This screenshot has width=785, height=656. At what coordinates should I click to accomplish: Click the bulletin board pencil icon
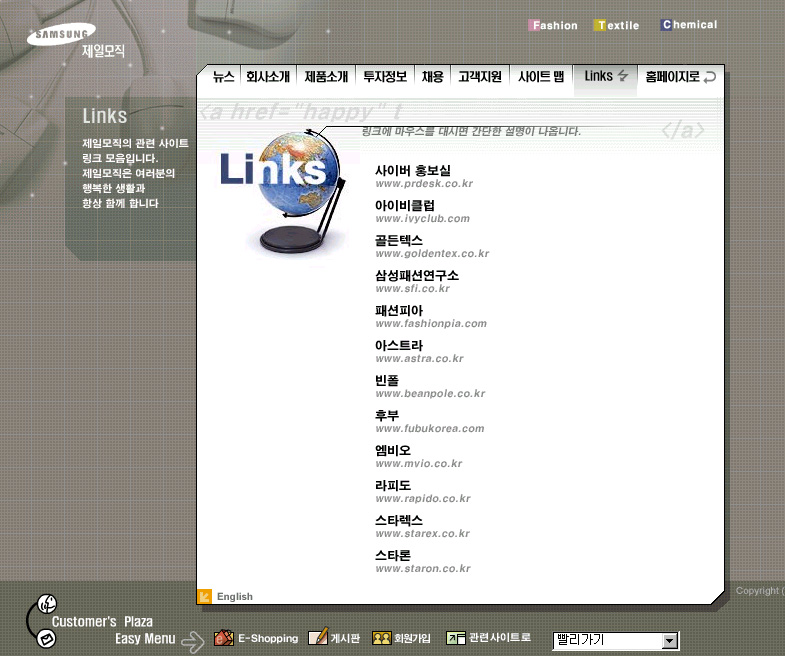(318, 636)
